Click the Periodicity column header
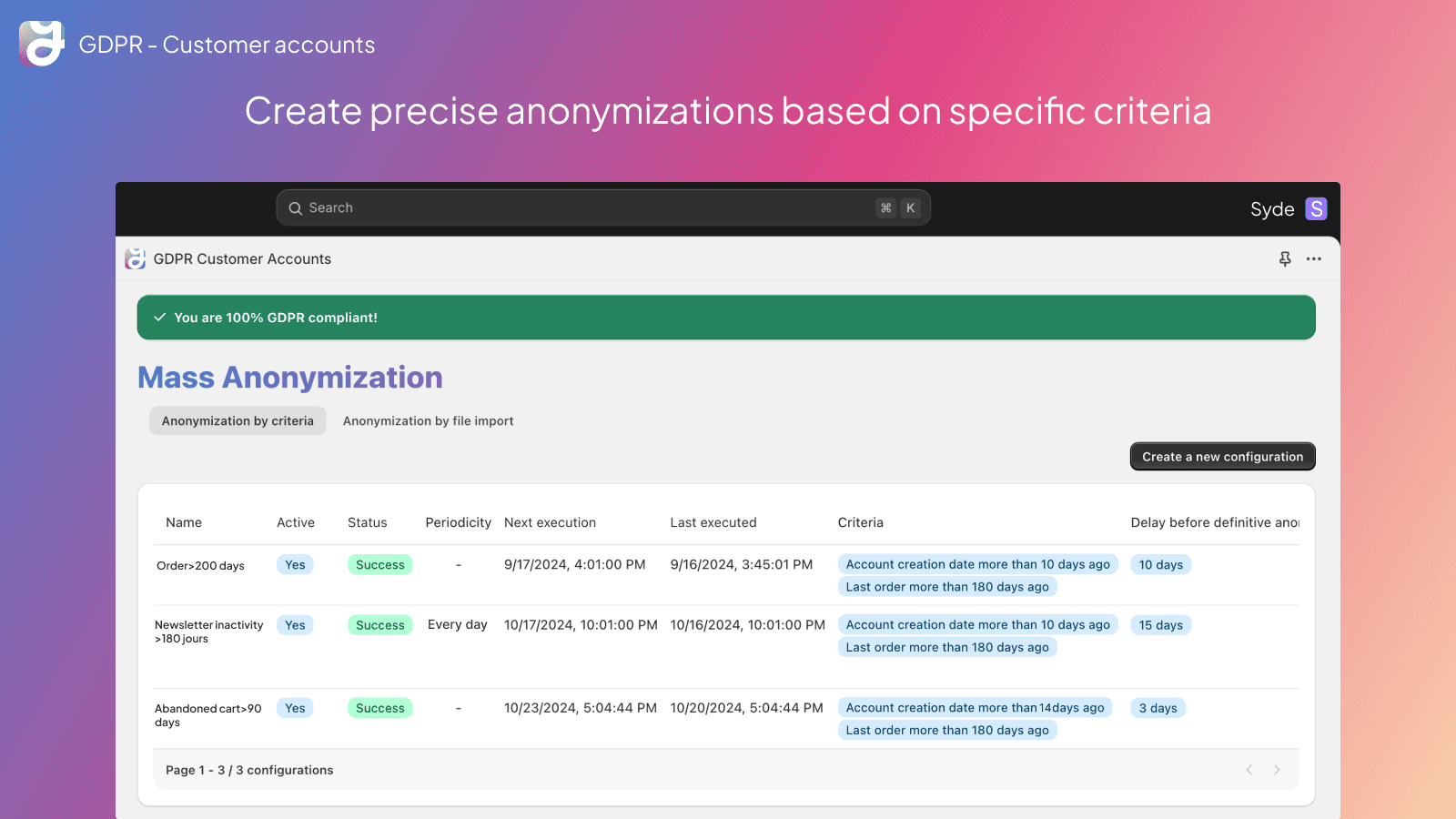Image resolution: width=1456 pixels, height=819 pixels. pyautogui.click(x=458, y=522)
